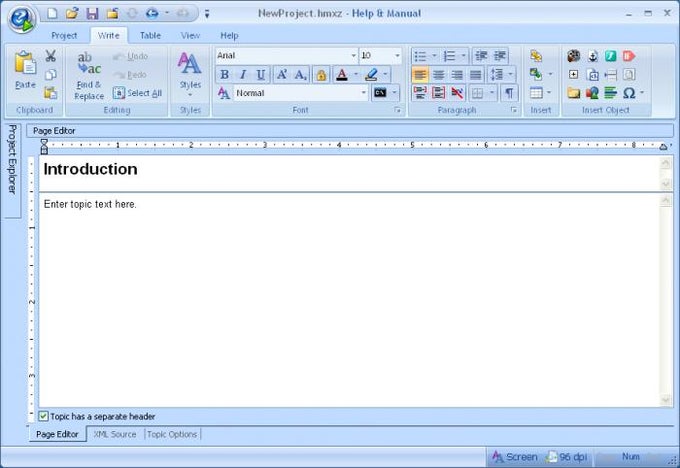Apply text highlight marker color
Viewport: 680px width, 468px height.
point(371,75)
